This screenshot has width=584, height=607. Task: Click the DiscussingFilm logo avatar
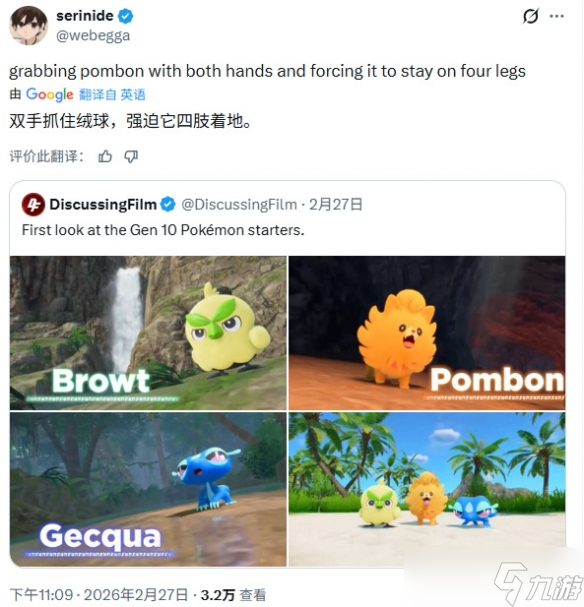(33, 204)
